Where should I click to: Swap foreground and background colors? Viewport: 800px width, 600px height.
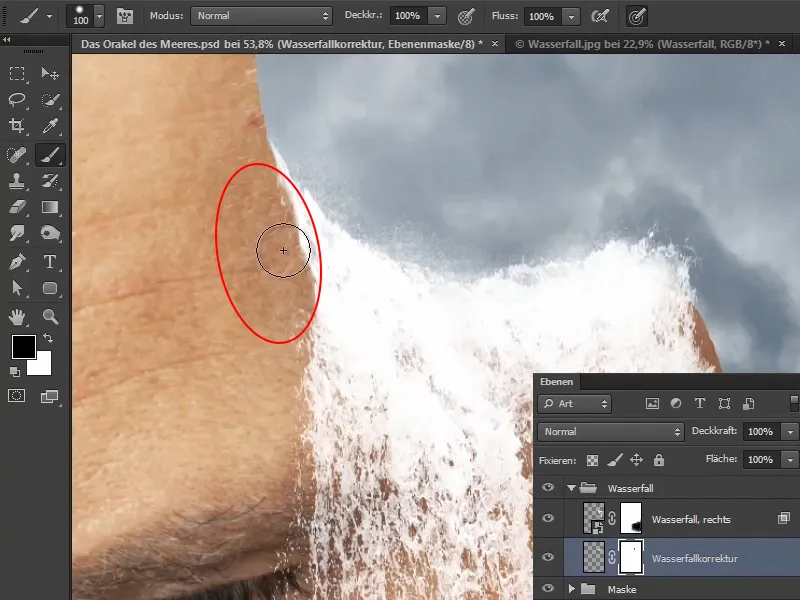[48, 338]
